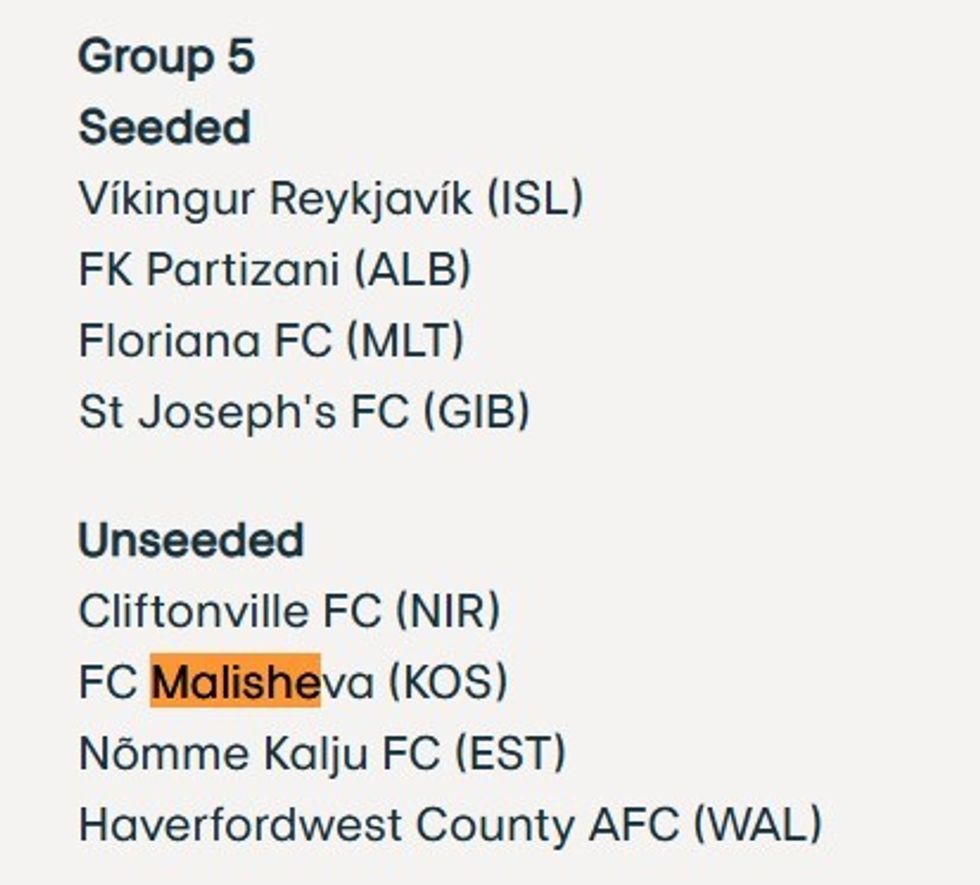Click the MLT country code
The image size is (980, 885).
click(x=405, y=341)
